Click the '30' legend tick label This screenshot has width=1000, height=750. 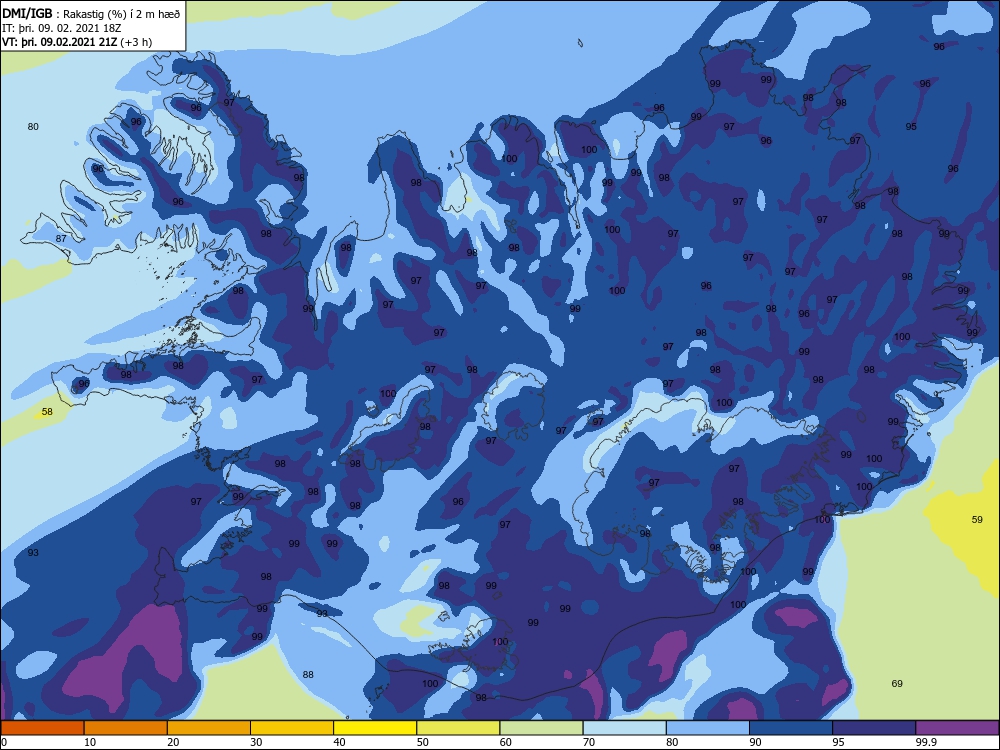click(x=256, y=742)
